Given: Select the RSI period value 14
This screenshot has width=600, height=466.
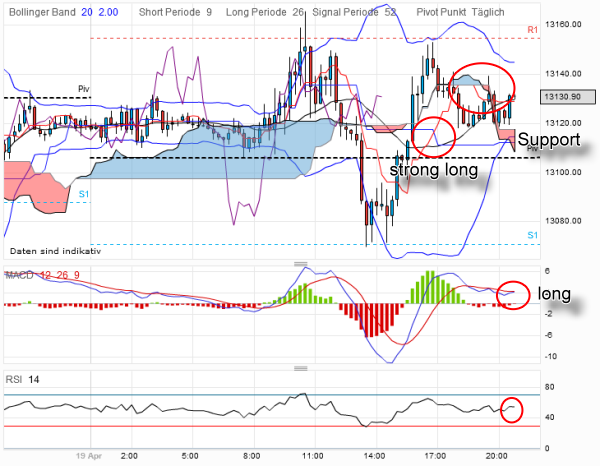Looking at the screenshot, I should click(x=34, y=380).
